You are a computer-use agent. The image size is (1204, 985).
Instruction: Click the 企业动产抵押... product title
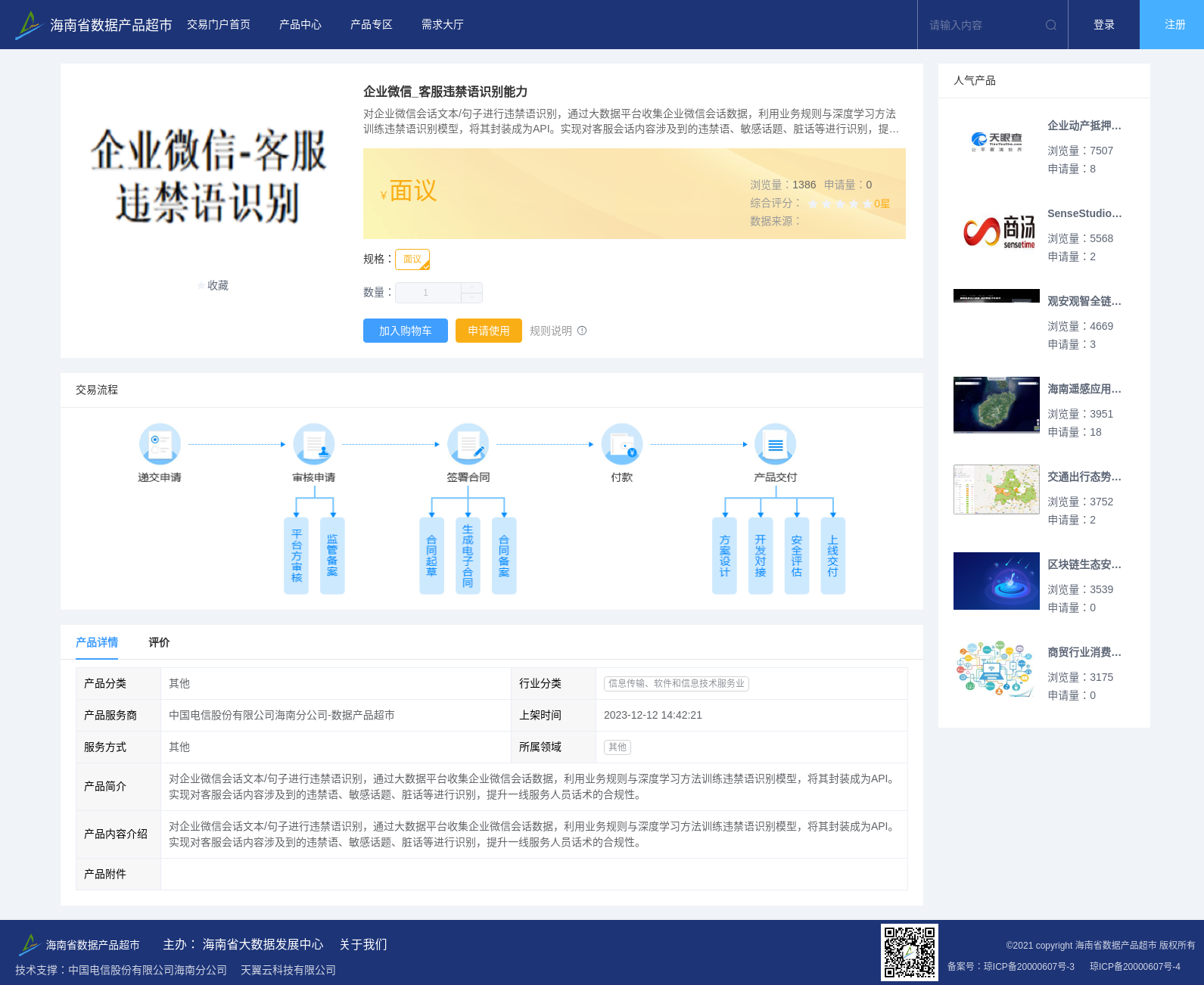point(1084,126)
